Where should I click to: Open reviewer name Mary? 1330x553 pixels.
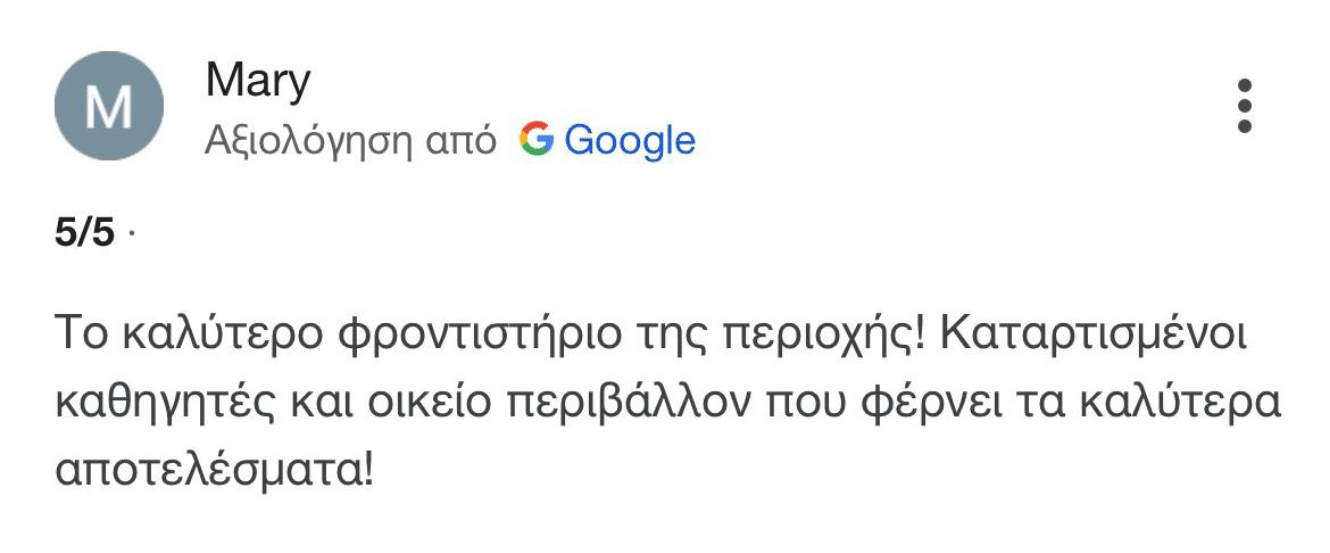click(258, 81)
